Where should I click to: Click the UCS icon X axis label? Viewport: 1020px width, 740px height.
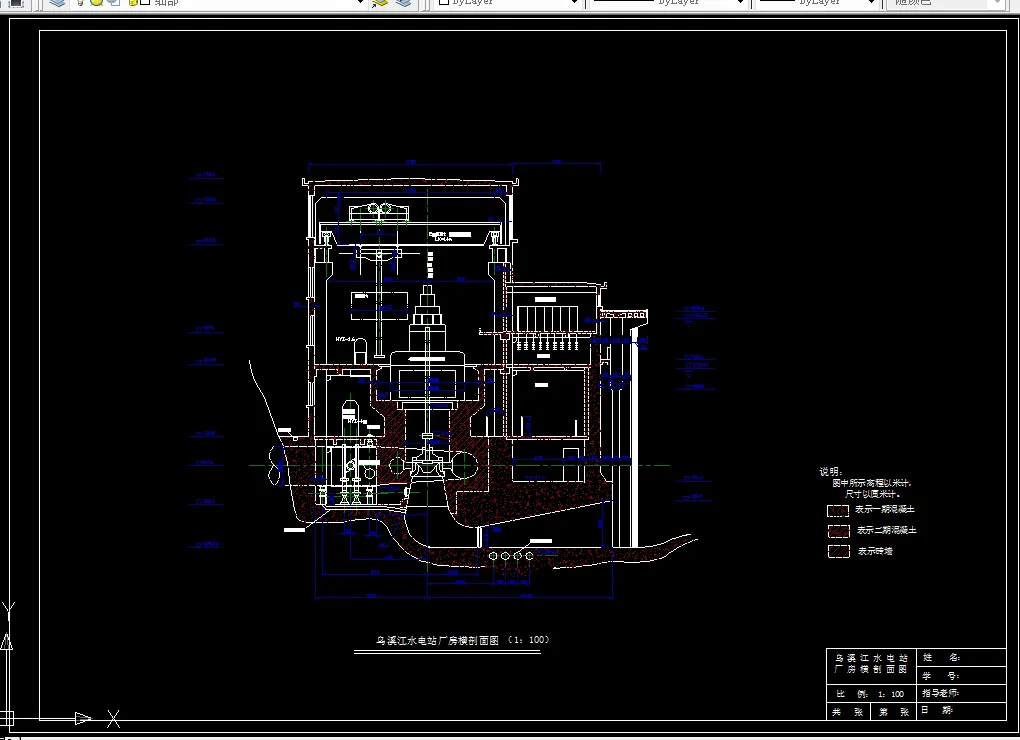113,719
